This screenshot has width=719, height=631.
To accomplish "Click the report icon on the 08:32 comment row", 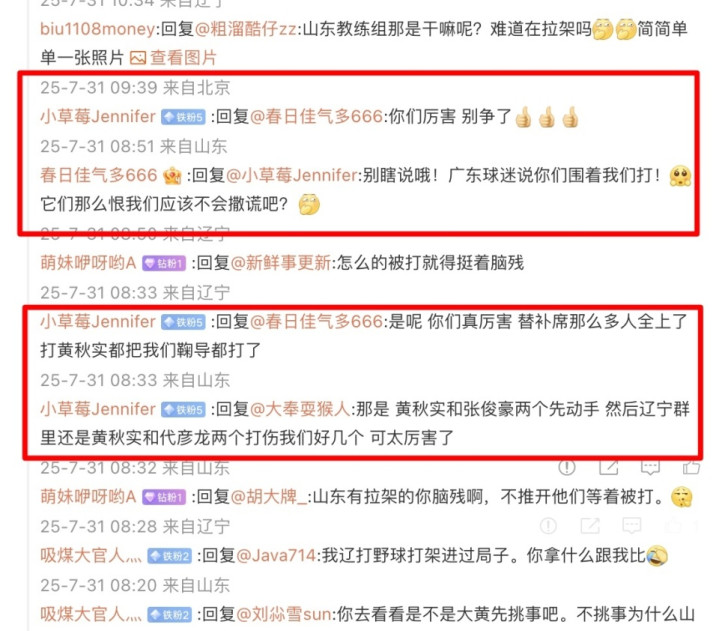I will tap(567, 467).
